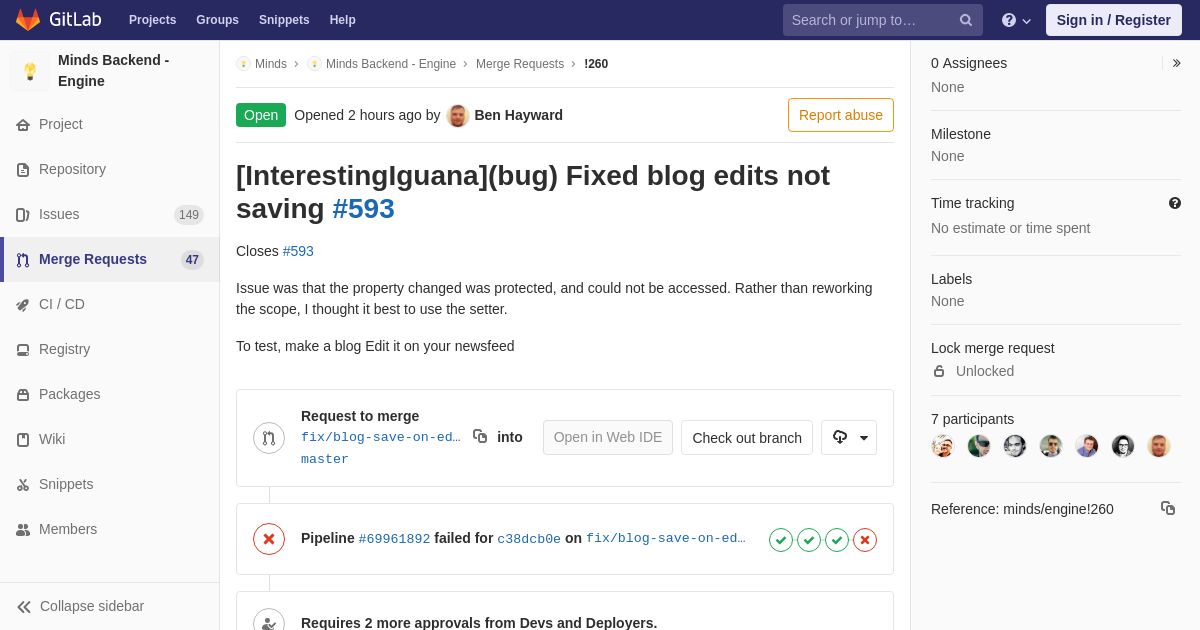Copy reference minds/engine!260 to clipboard
This screenshot has height=630, width=1200.
tap(1168, 508)
